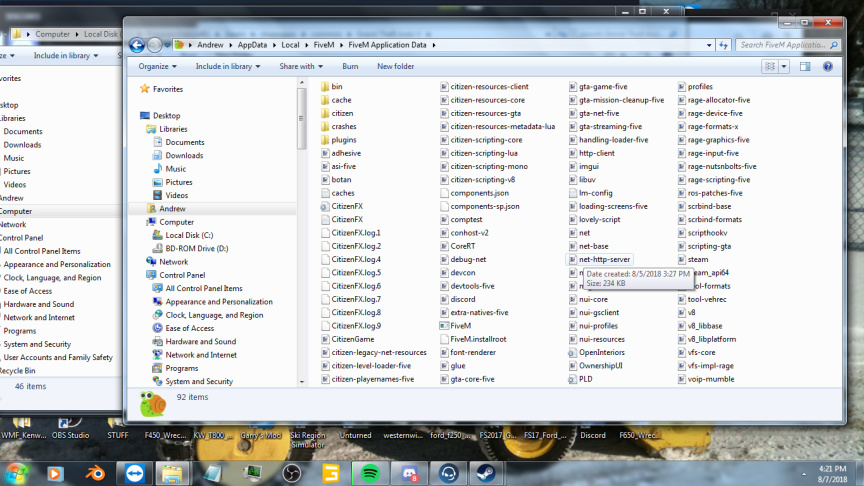This screenshot has height=486, width=864.
Task: Open the Include in library dropdown
Action: (x=228, y=66)
